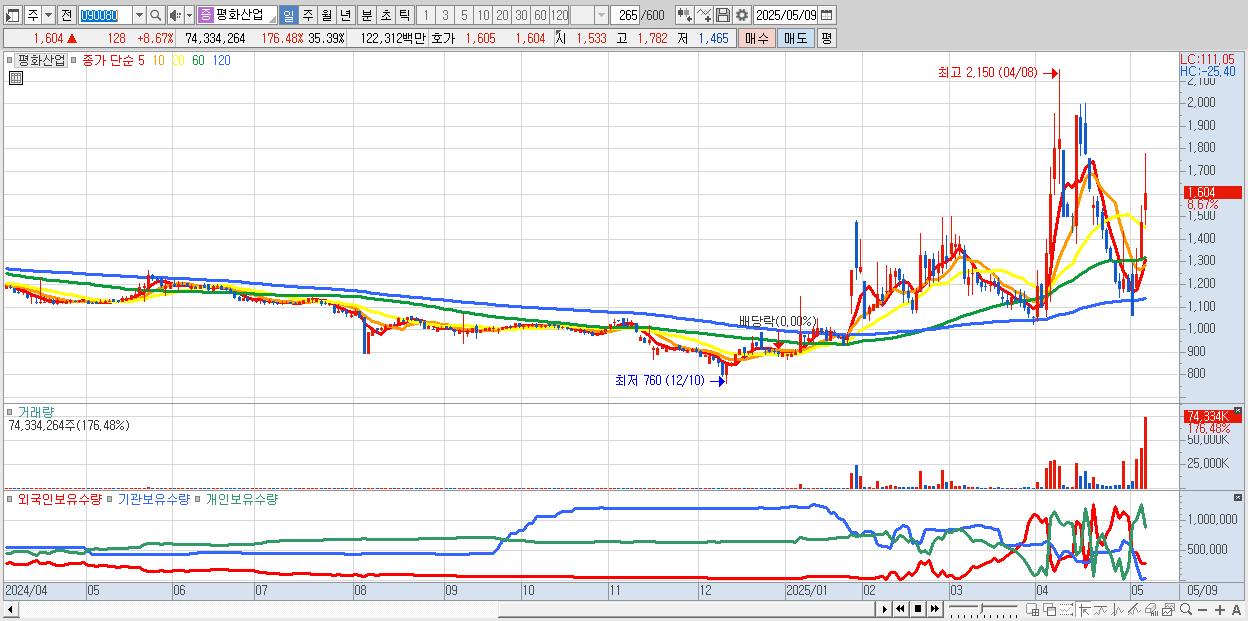Expand the dropdown beside speaker icon
This screenshot has height=621, width=1248.
pos(189,15)
